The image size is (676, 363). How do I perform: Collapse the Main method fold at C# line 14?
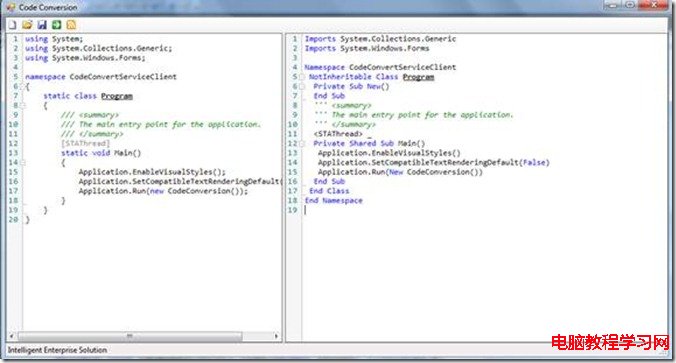click(23, 163)
